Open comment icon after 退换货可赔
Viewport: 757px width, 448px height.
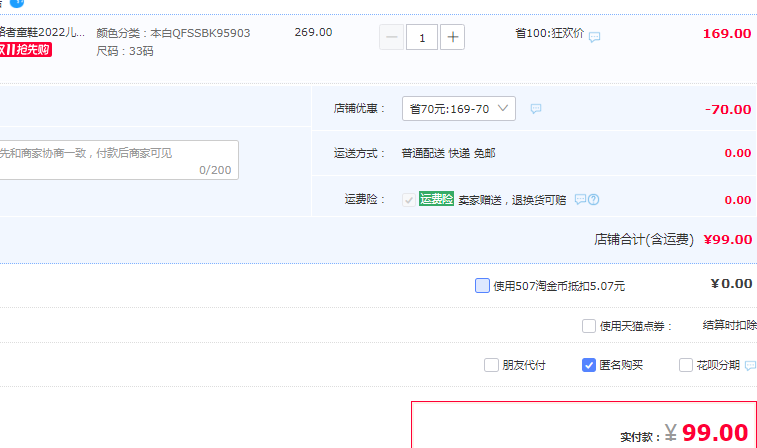coord(580,199)
